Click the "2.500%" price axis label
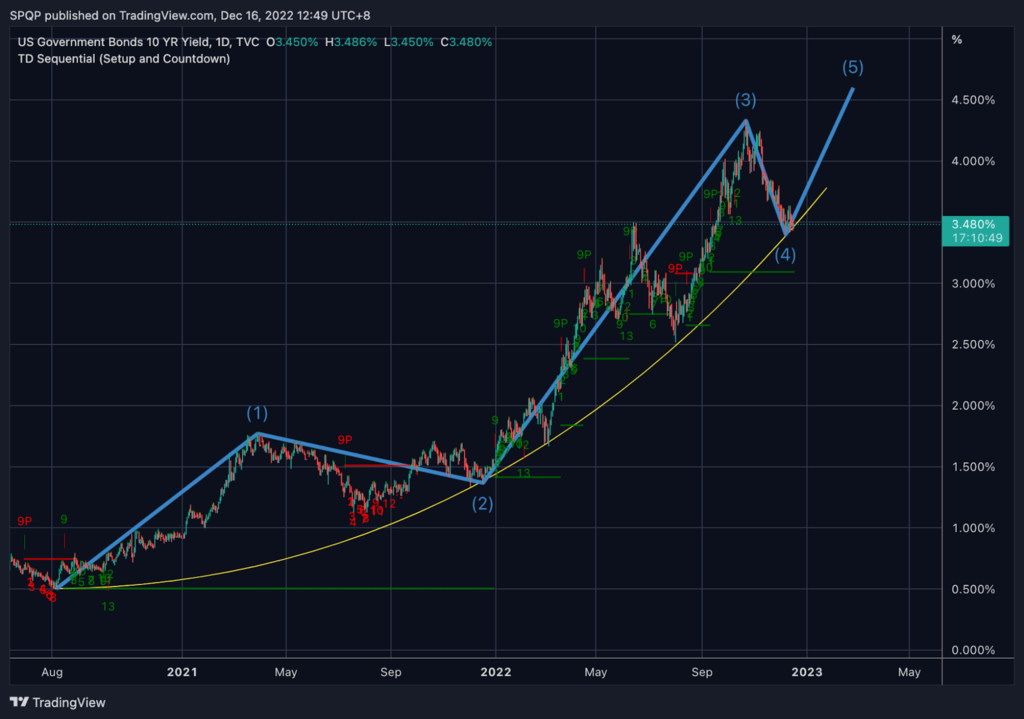 click(x=973, y=345)
